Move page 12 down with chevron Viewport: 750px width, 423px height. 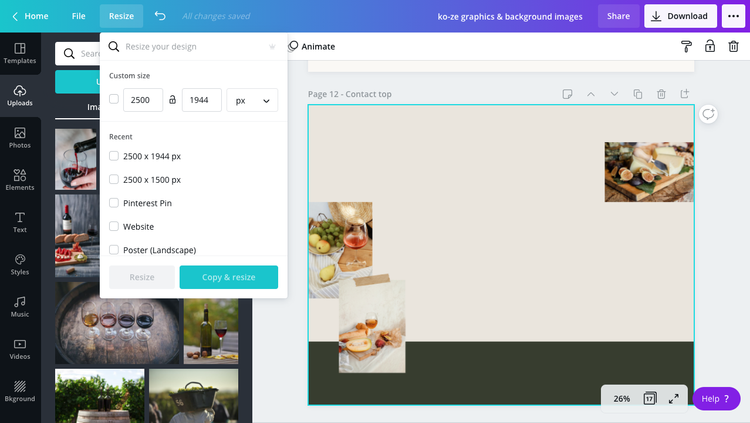(x=614, y=94)
